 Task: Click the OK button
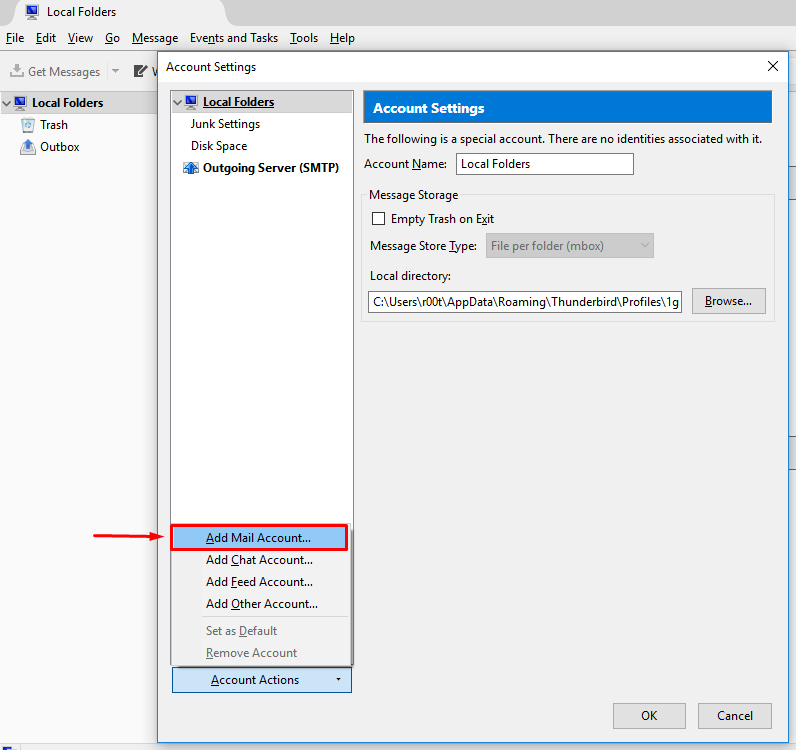(649, 715)
